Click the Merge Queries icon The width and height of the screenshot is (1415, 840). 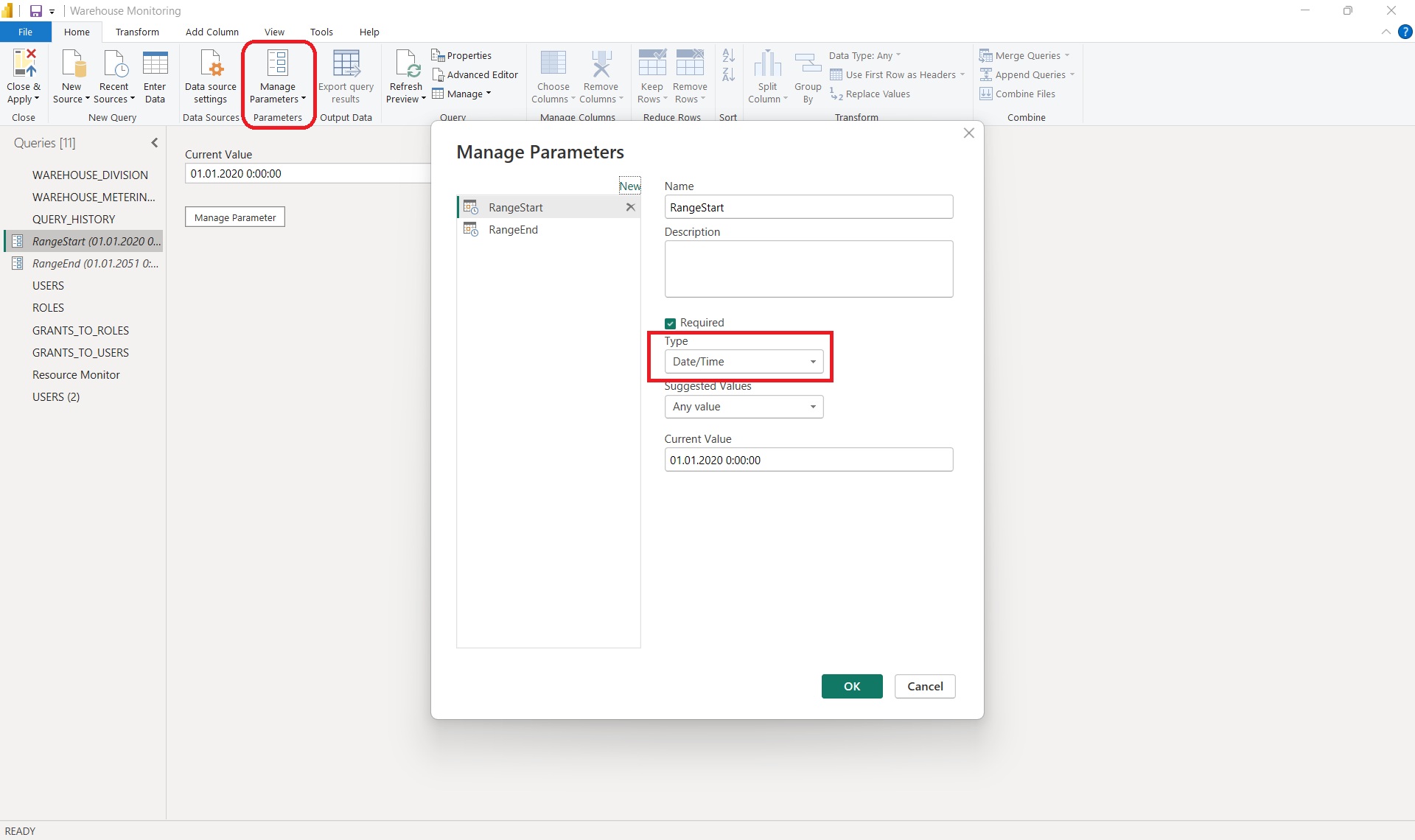coord(985,55)
